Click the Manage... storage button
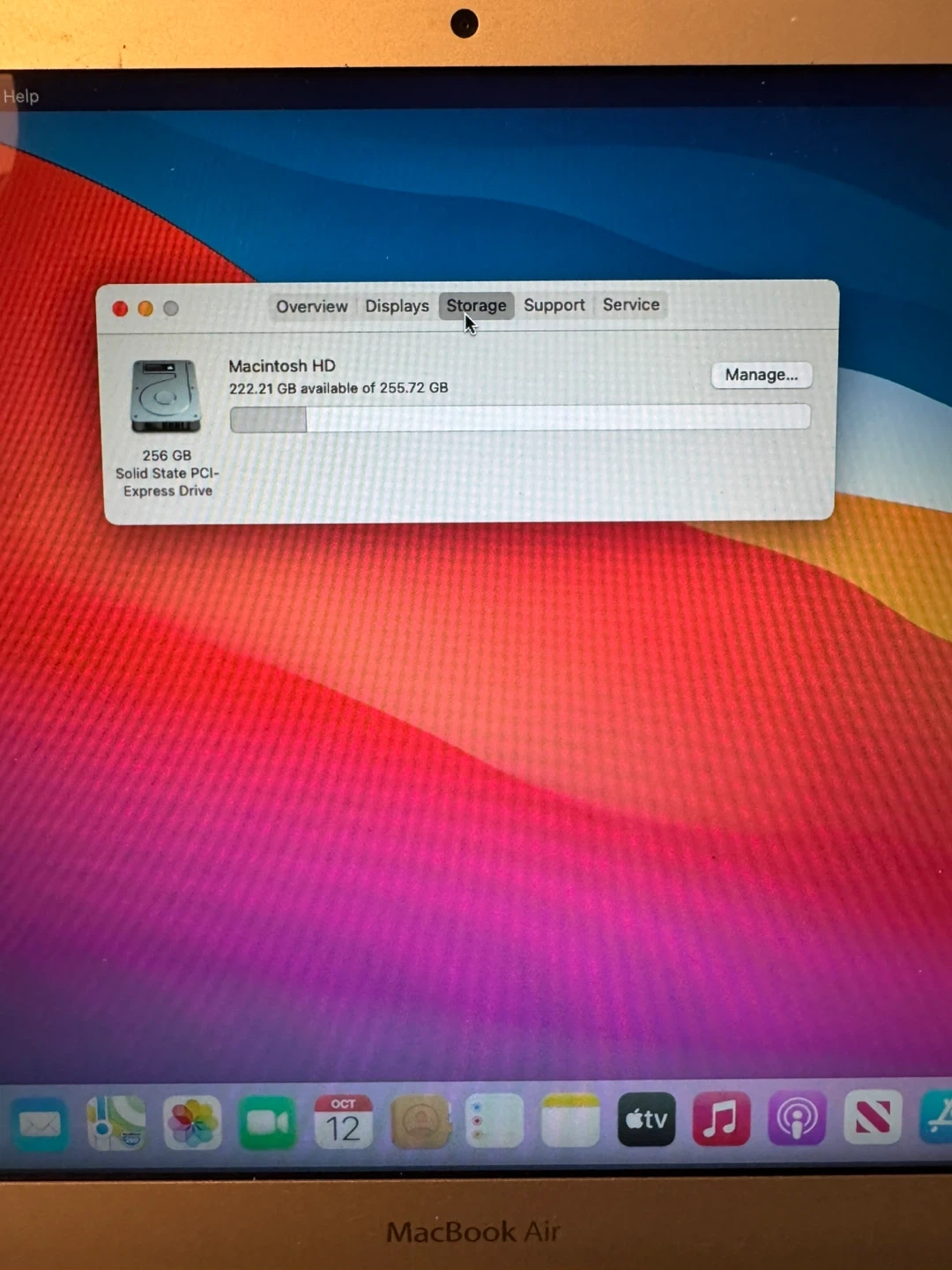The image size is (952, 1270). (761, 375)
